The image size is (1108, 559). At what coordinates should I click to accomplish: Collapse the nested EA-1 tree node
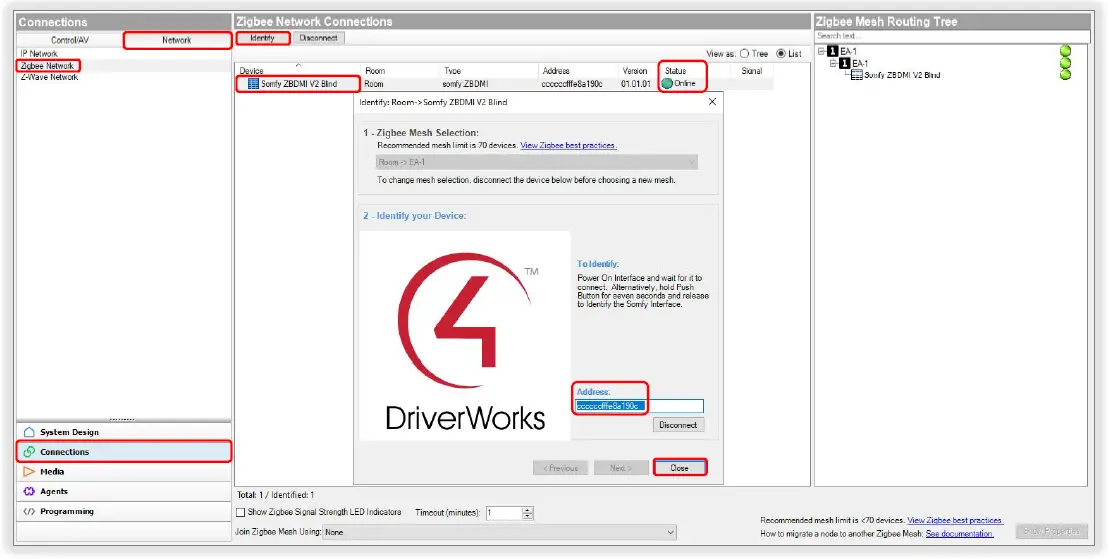[833, 63]
